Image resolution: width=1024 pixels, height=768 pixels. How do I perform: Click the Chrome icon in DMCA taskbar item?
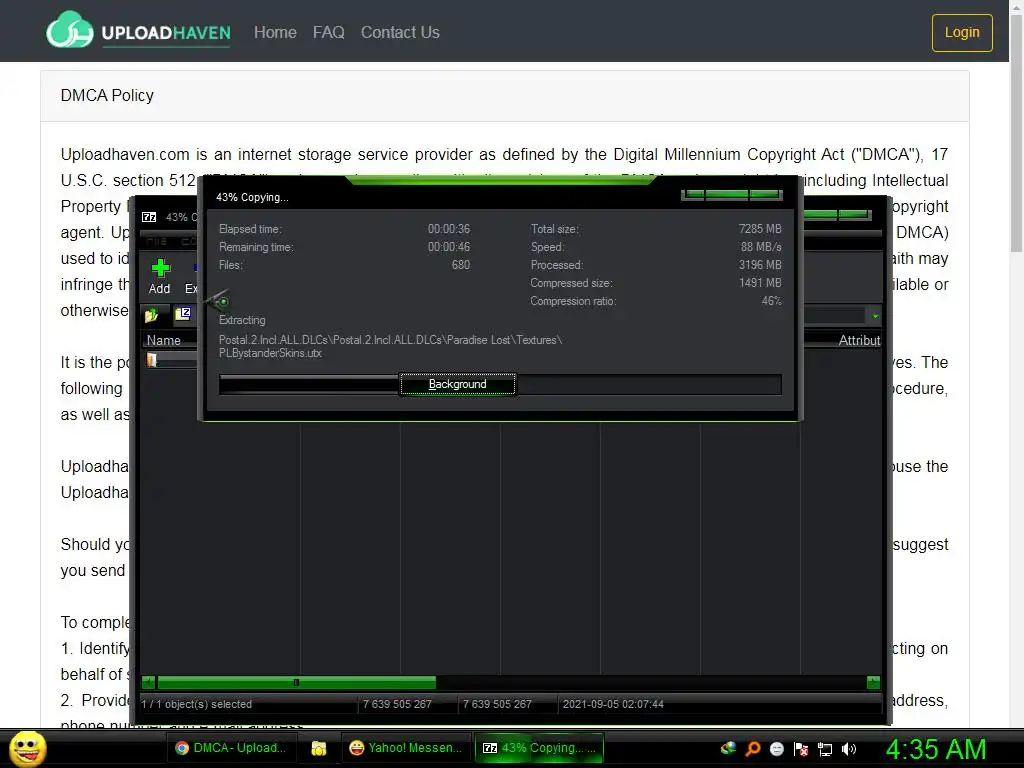182,748
